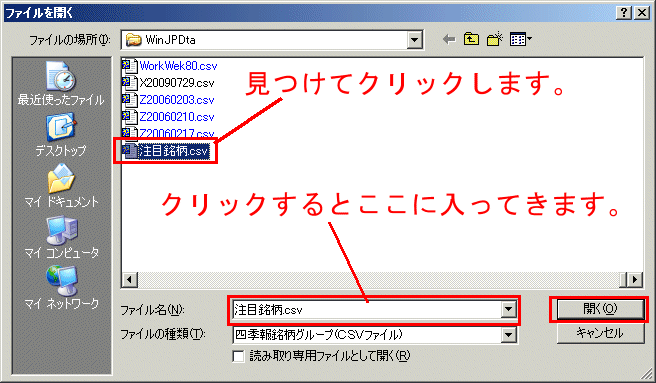
Task: Click the Z20060203.csv file icon
Action: pyautogui.click(x=129, y=100)
